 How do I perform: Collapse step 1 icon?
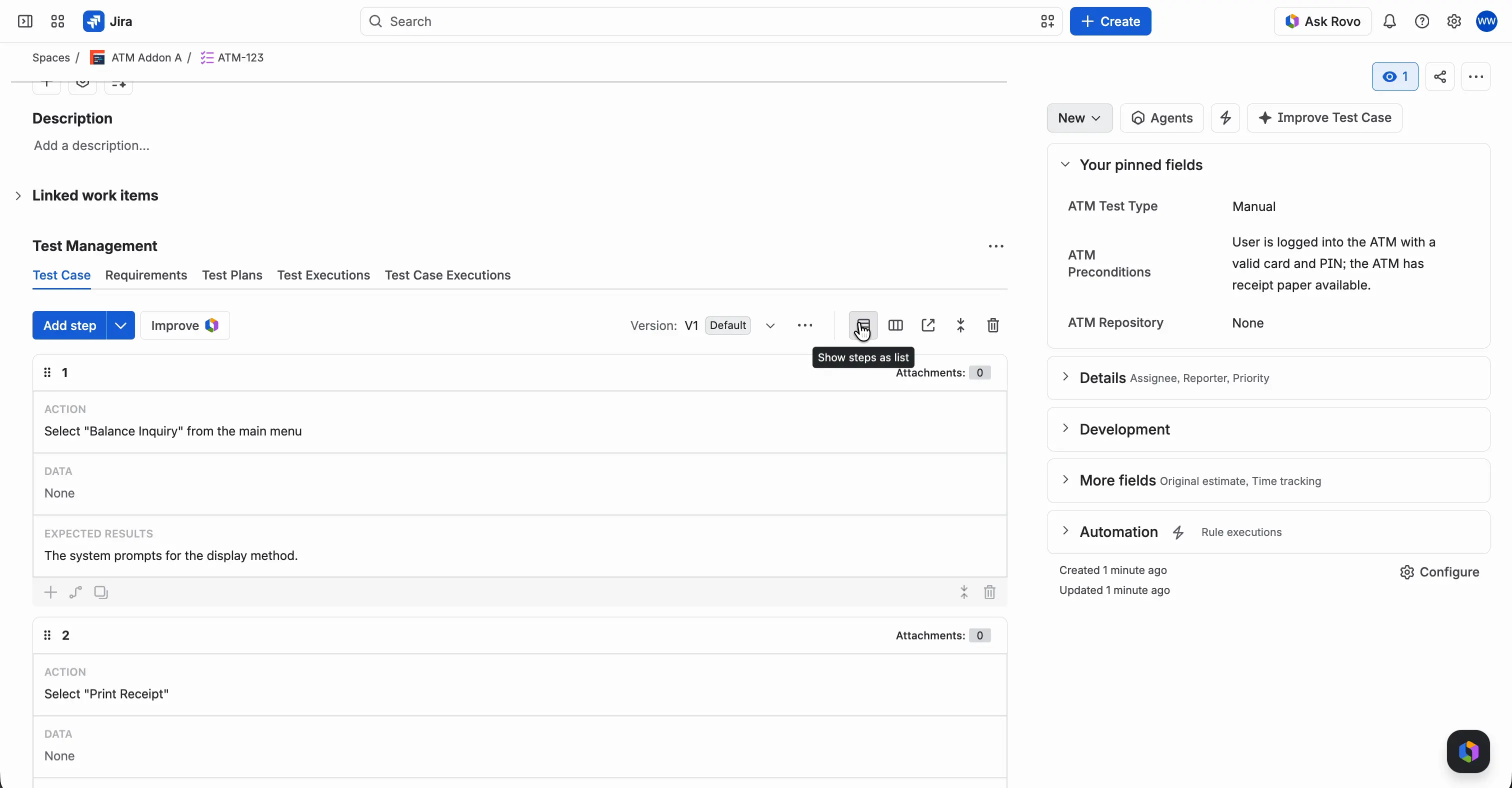pyautogui.click(x=964, y=592)
